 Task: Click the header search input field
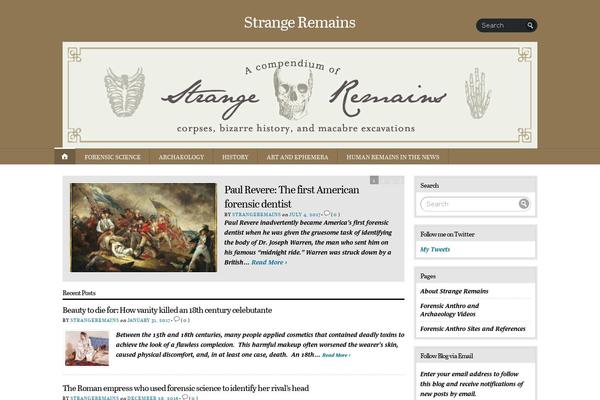[502, 26]
